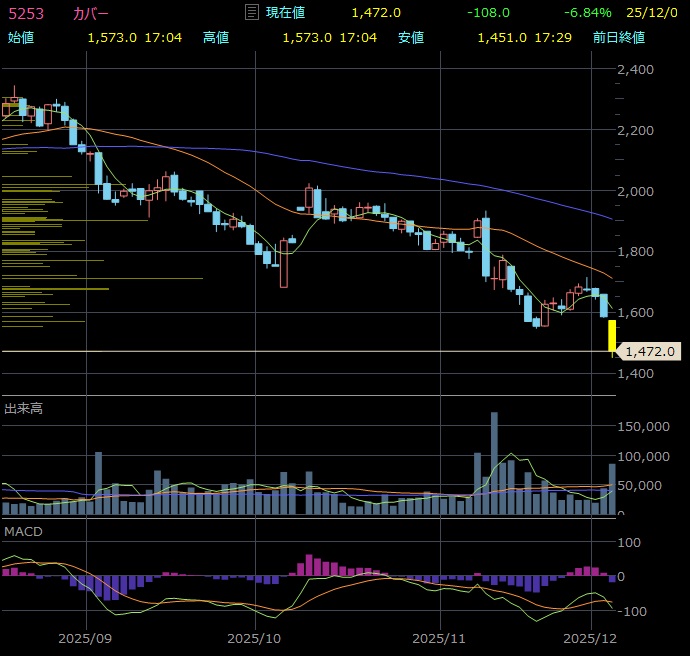Select the MACD panel label
The width and height of the screenshot is (690, 656).
point(23,531)
